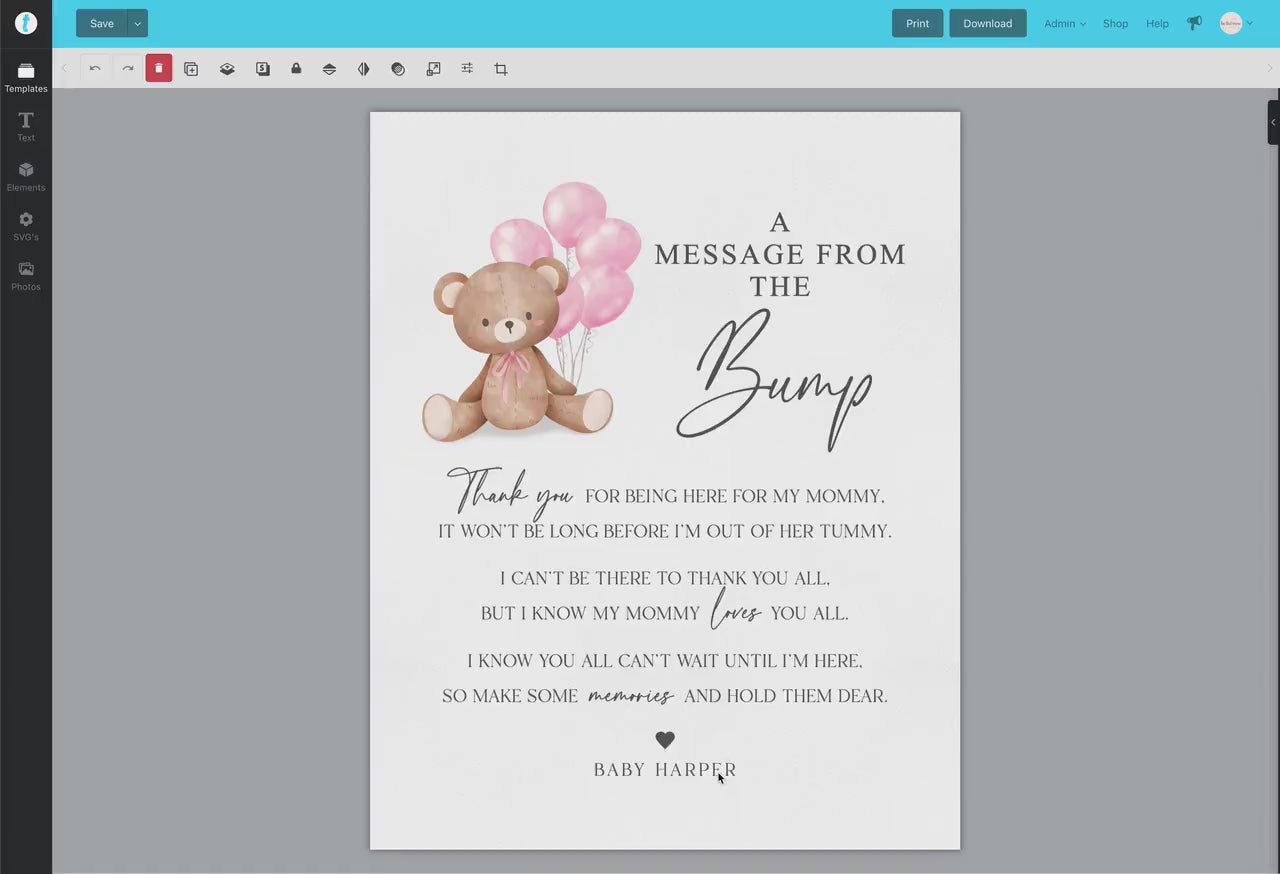Viewport: 1280px width, 874px height.
Task: Click the toolbar scroll-right chevron
Action: [1270, 69]
